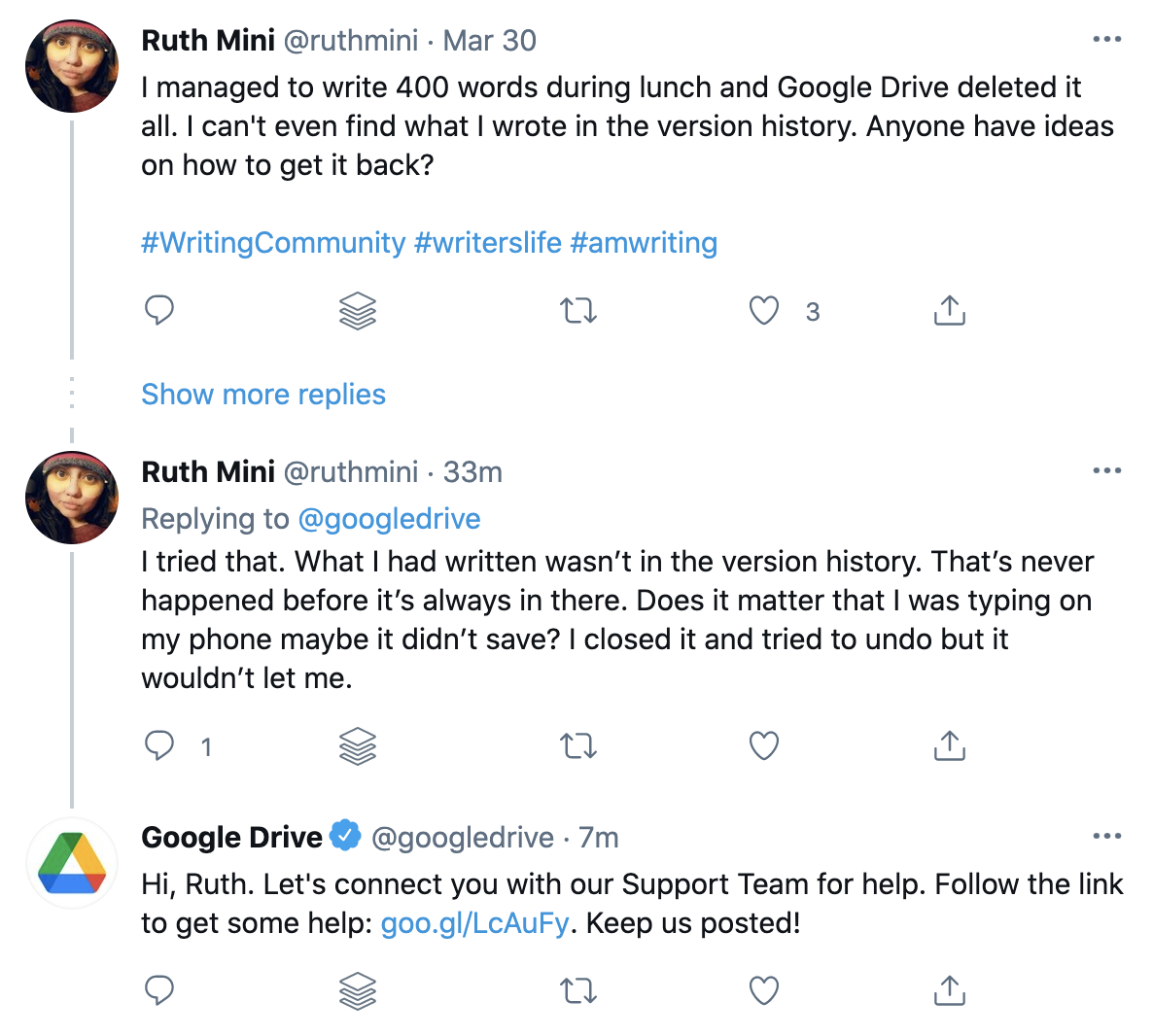Screen dimensions: 1153x1036
Task: Open more options on the Google Drive tweet
Action: point(1107,836)
